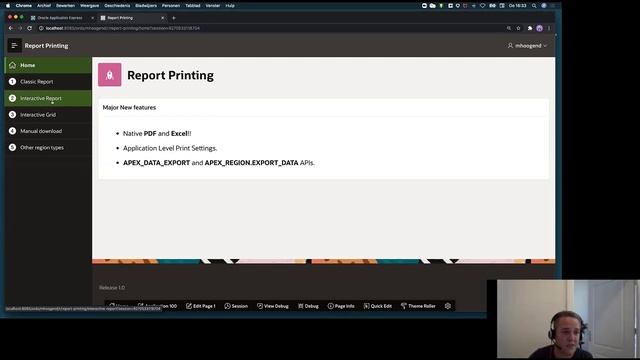The width and height of the screenshot is (640, 360).
Task: Open Session in developer toolbar
Action: [236, 306]
